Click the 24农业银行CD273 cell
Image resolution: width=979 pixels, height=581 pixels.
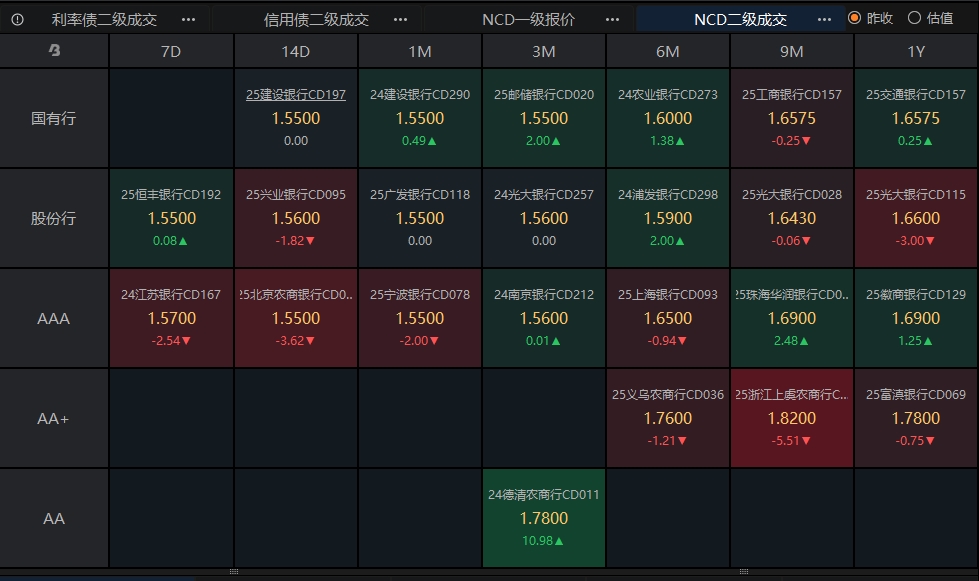(x=667, y=118)
